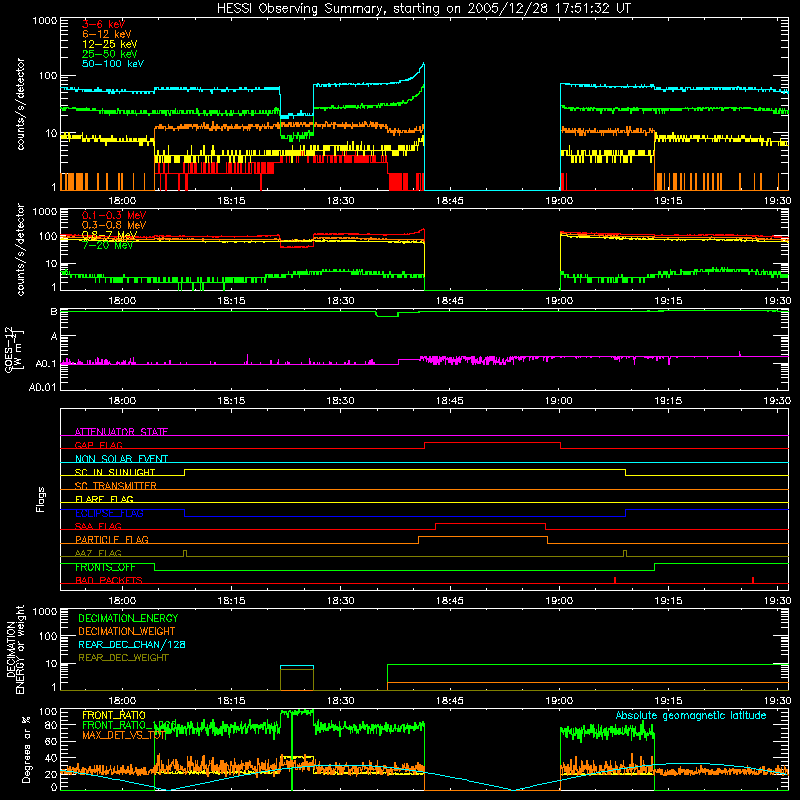Select the red BAD_PACKETS label
This screenshot has width=800, height=800.
coord(109,580)
